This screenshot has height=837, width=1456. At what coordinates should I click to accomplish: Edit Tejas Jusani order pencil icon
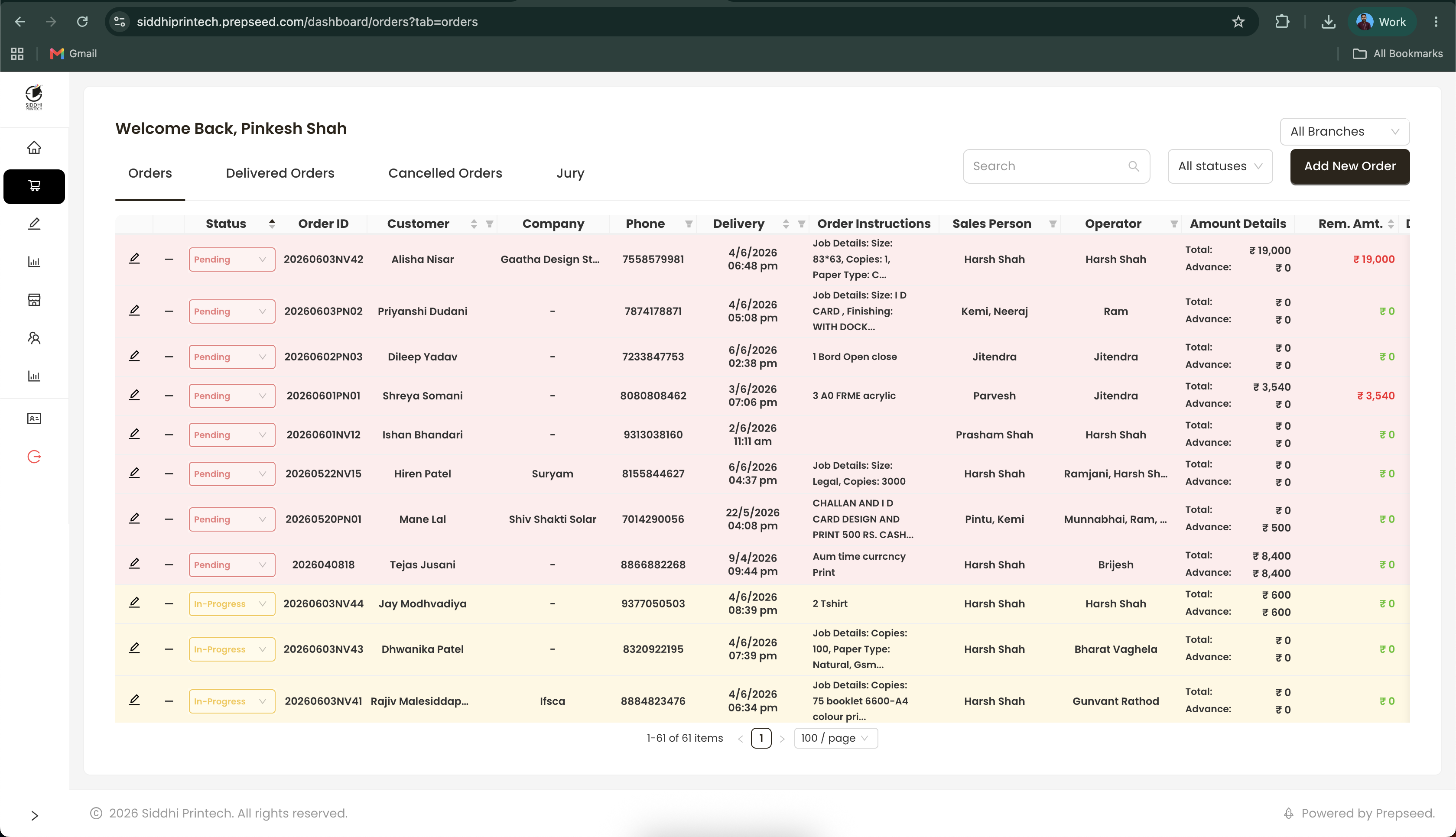[134, 564]
